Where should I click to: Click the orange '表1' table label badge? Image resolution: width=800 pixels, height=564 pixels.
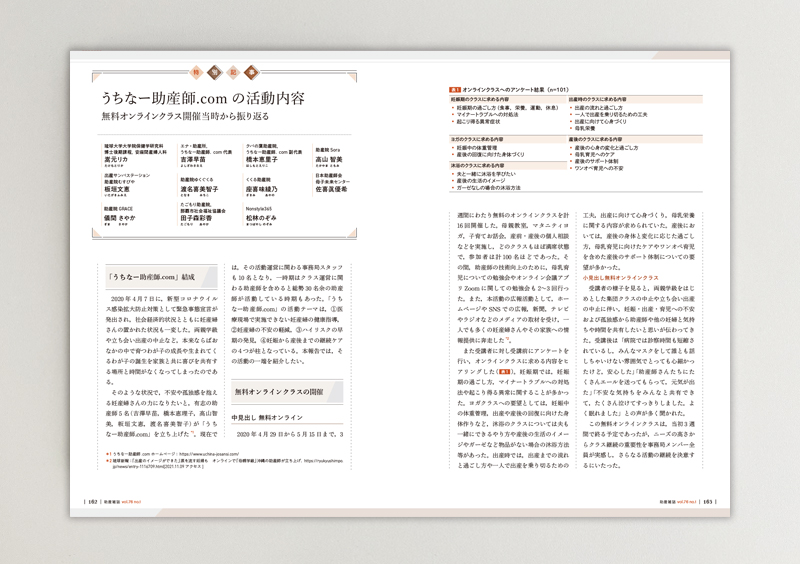coord(456,89)
